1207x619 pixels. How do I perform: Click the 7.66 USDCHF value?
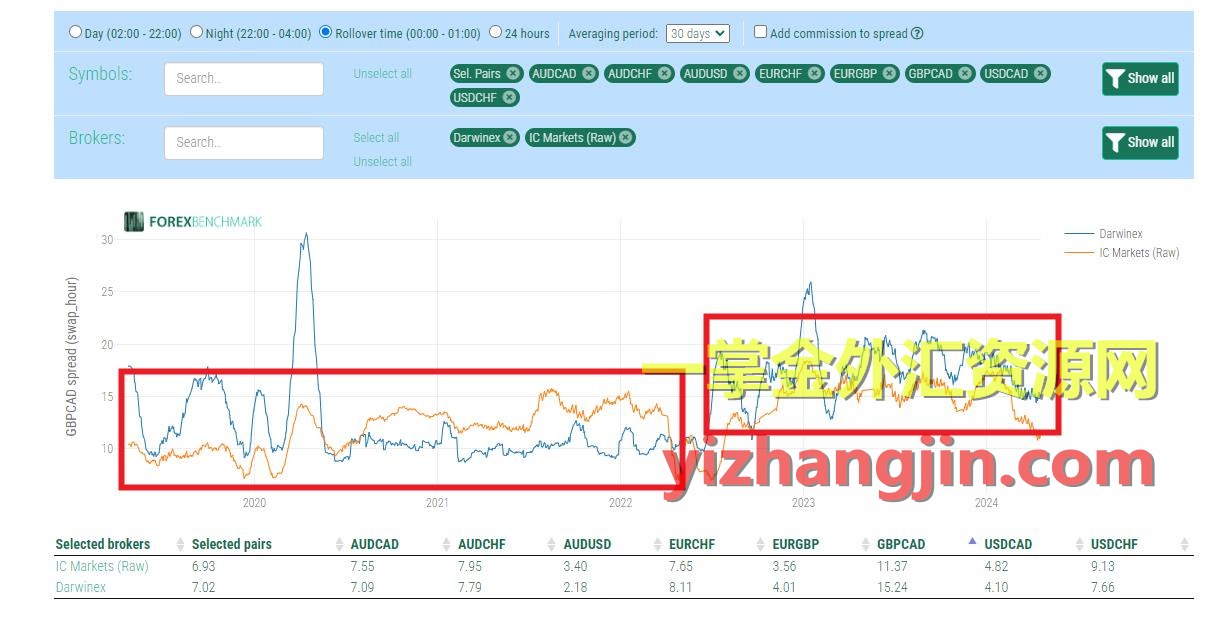click(1103, 587)
